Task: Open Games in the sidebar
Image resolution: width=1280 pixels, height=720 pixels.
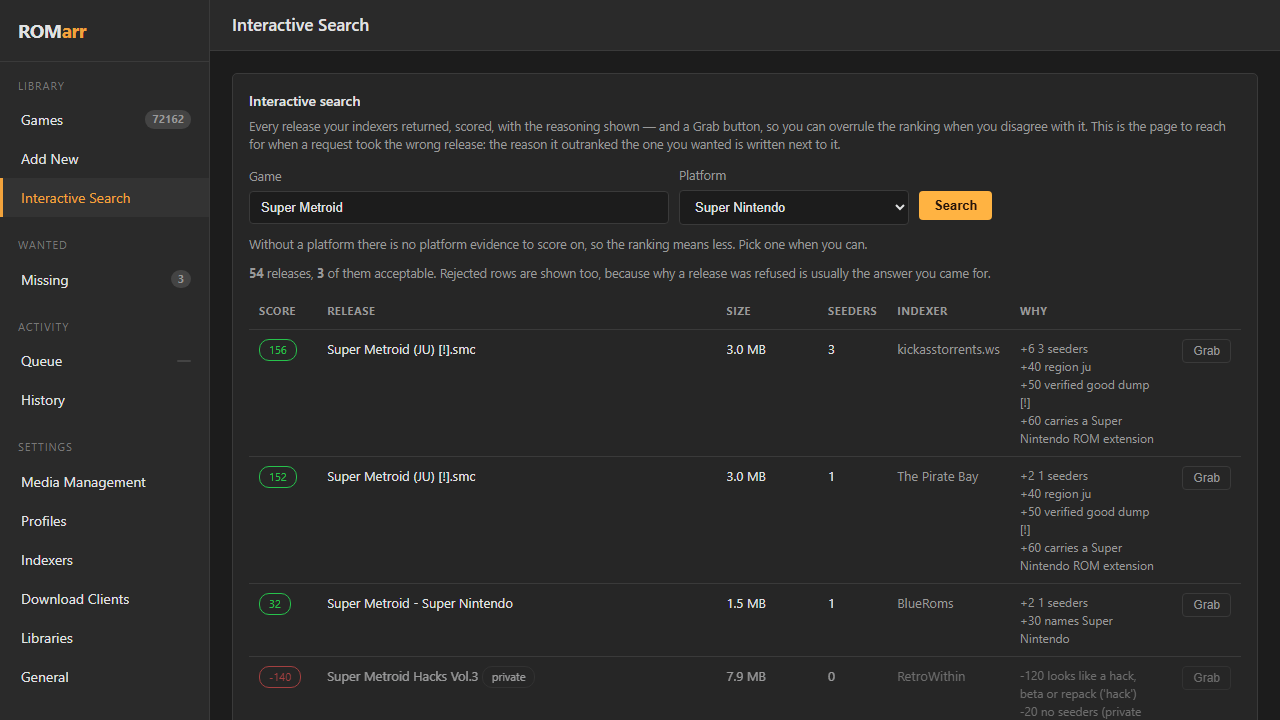Action: (104, 120)
